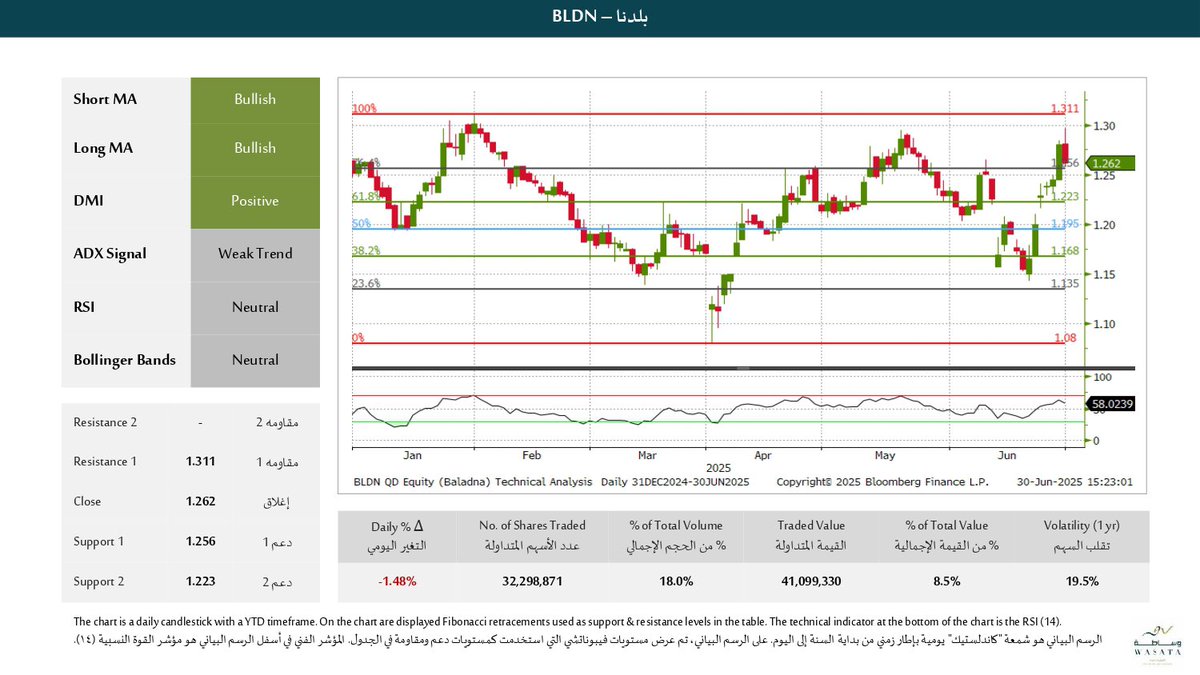Image resolution: width=1200 pixels, height=675 pixels.
Task: Click the green 1.262 last price tag
Action: click(1111, 163)
